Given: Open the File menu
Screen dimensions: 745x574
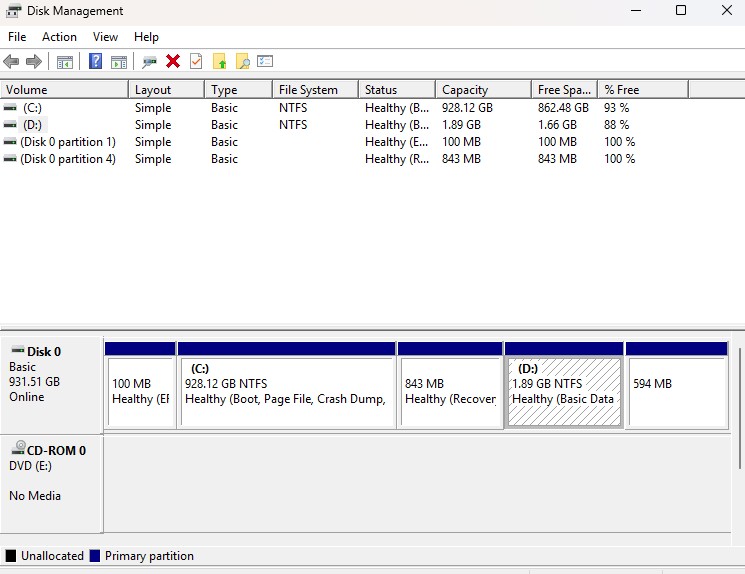Looking at the screenshot, I should [x=17, y=37].
